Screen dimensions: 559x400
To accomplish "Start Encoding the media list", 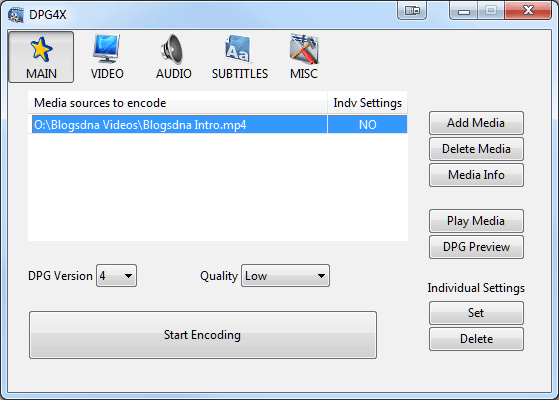I will point(203,335).
